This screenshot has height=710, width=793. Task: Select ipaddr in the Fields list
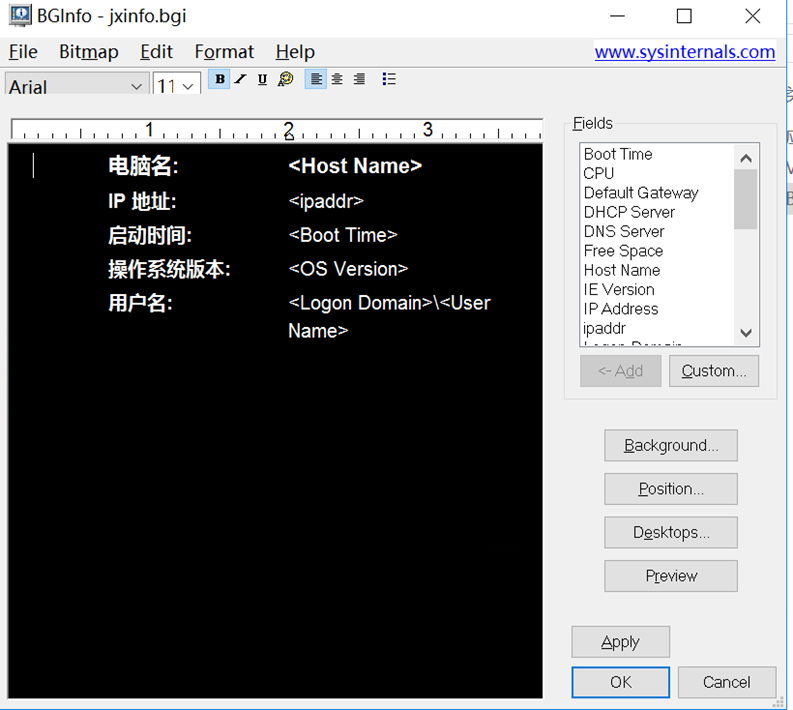(x=604, y=328)
